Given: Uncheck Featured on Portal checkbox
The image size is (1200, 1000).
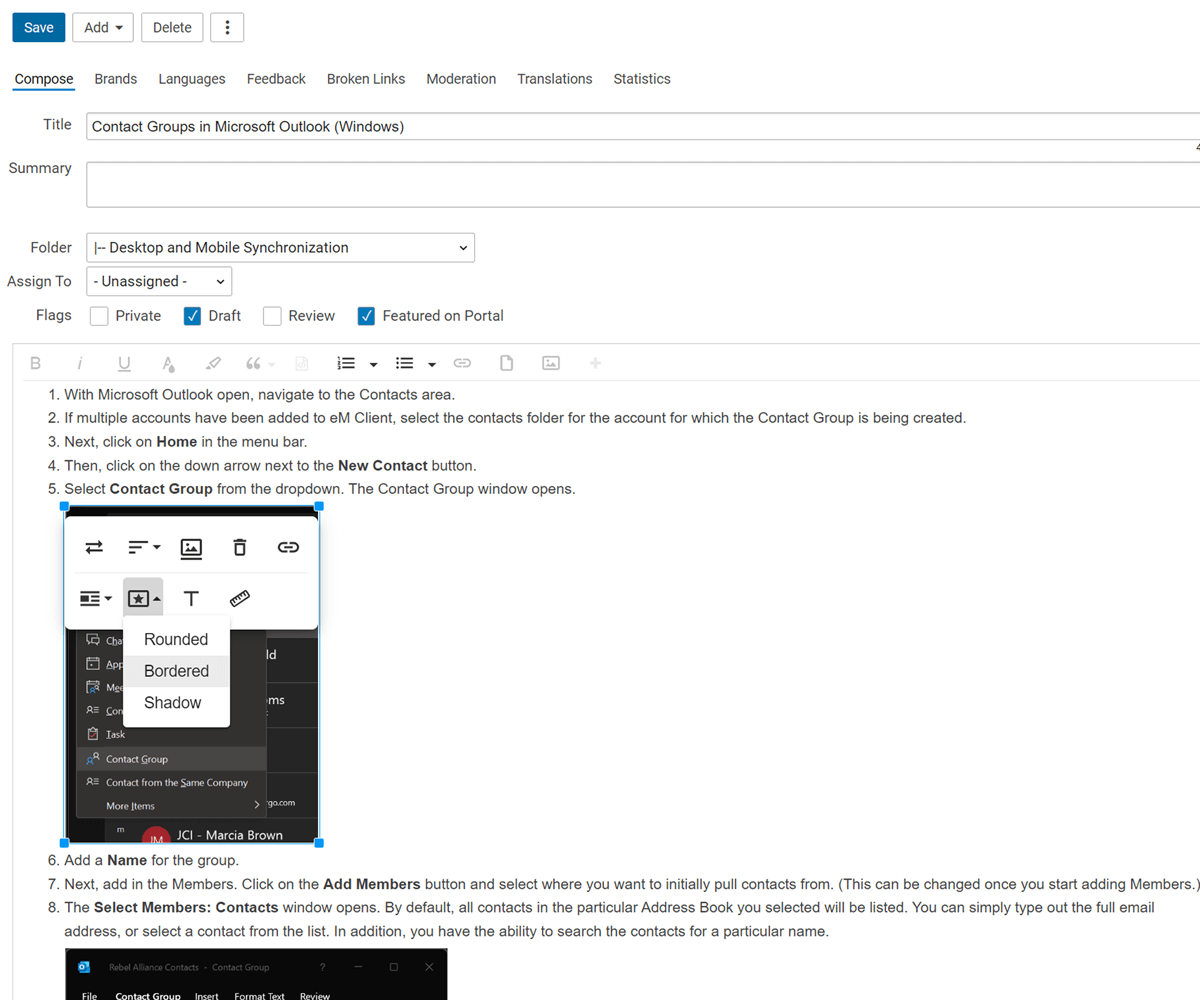Looking at the screenshot, I should (366, 316).
